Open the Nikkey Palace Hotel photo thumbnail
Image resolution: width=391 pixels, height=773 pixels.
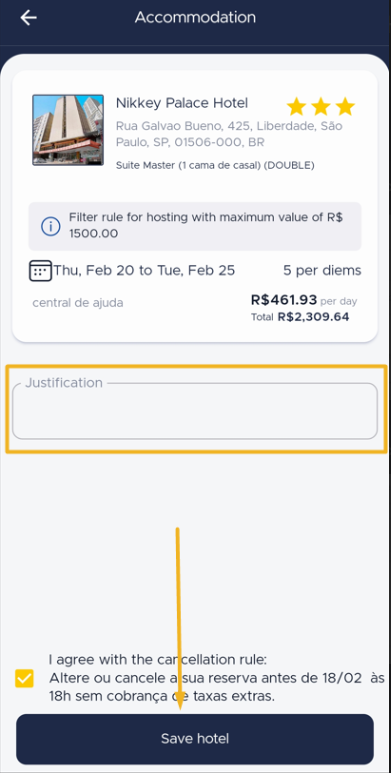click(x=68, y=130)
